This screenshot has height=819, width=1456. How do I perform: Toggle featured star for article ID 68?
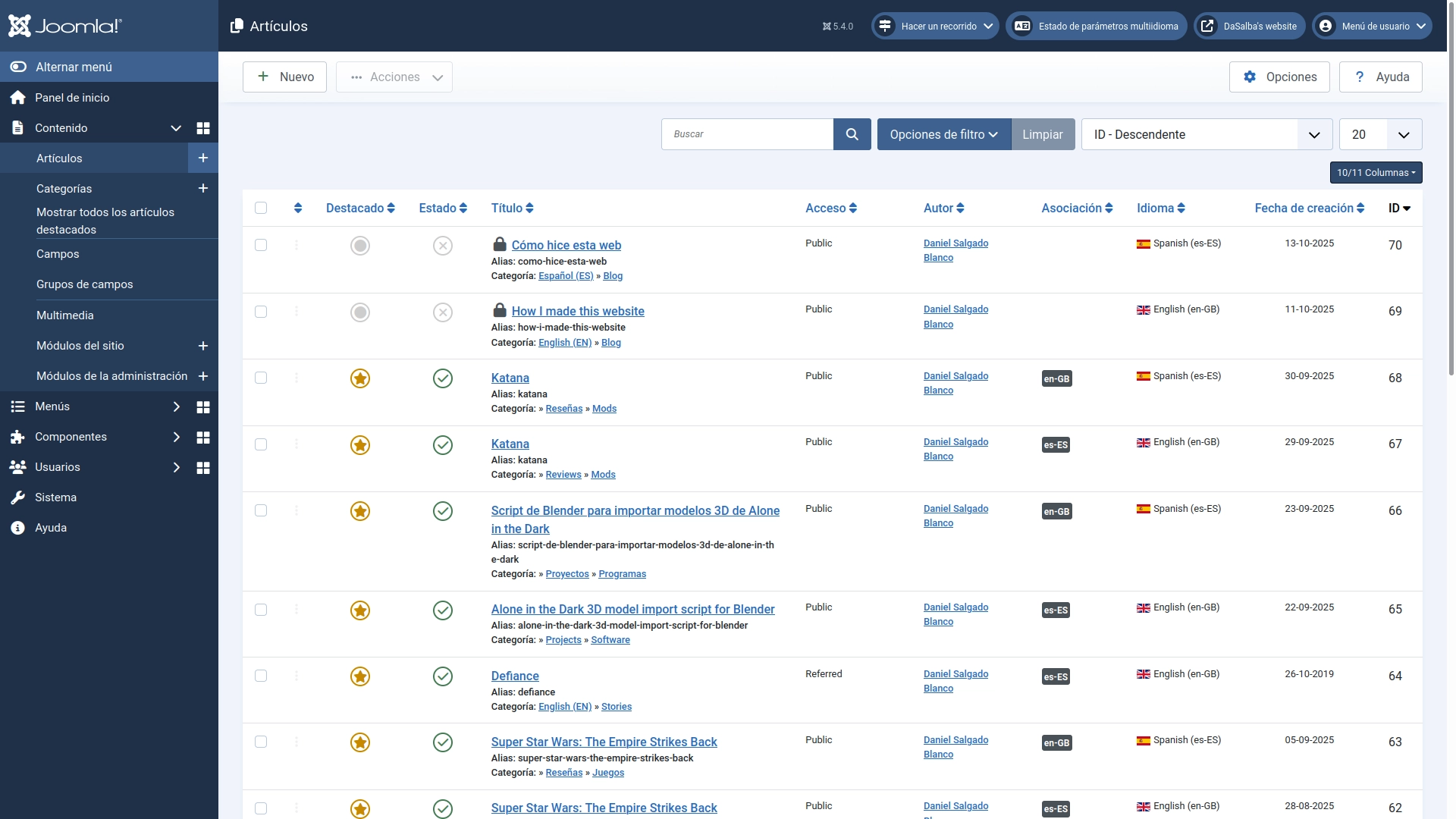pyautogui.click(x=360, y=378)
